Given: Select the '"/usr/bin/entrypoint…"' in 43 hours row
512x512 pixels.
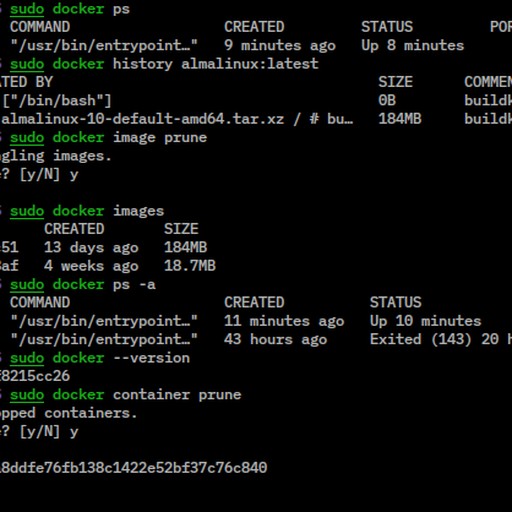Looking at the screenshot, I should click(104, 339).
